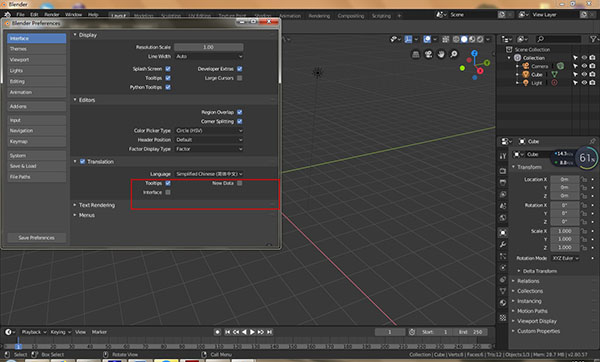Click the camera view icon in viewport
Viewport: 600px width, 362px height.
point(428,54)
